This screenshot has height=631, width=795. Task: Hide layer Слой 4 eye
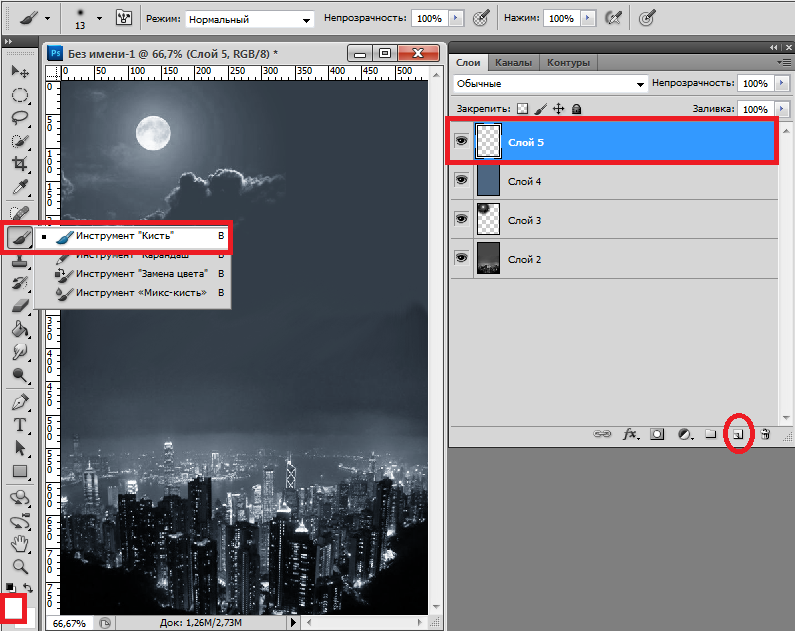point(461,180)
